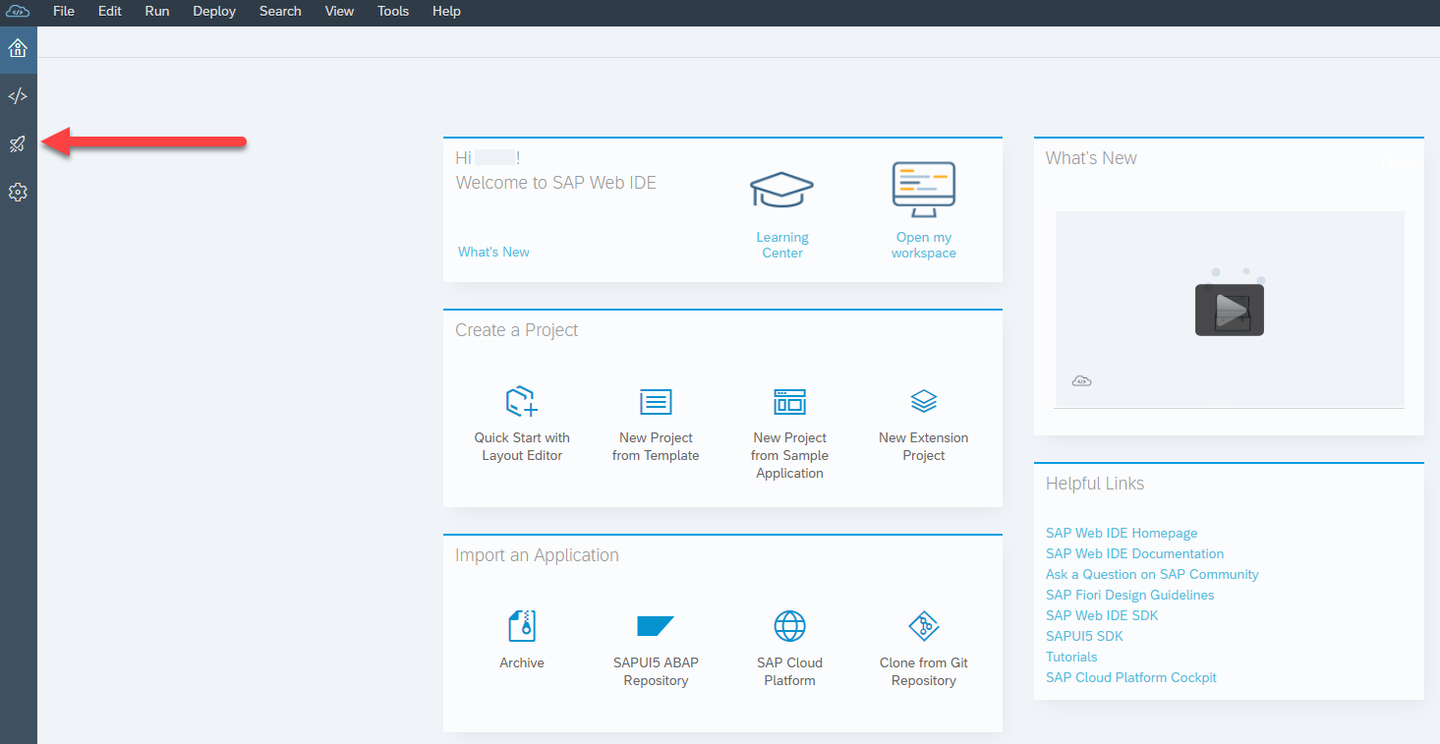Open the Run menu
The width and height of the screenshot is (1440, 744).
tap(157, 11)
